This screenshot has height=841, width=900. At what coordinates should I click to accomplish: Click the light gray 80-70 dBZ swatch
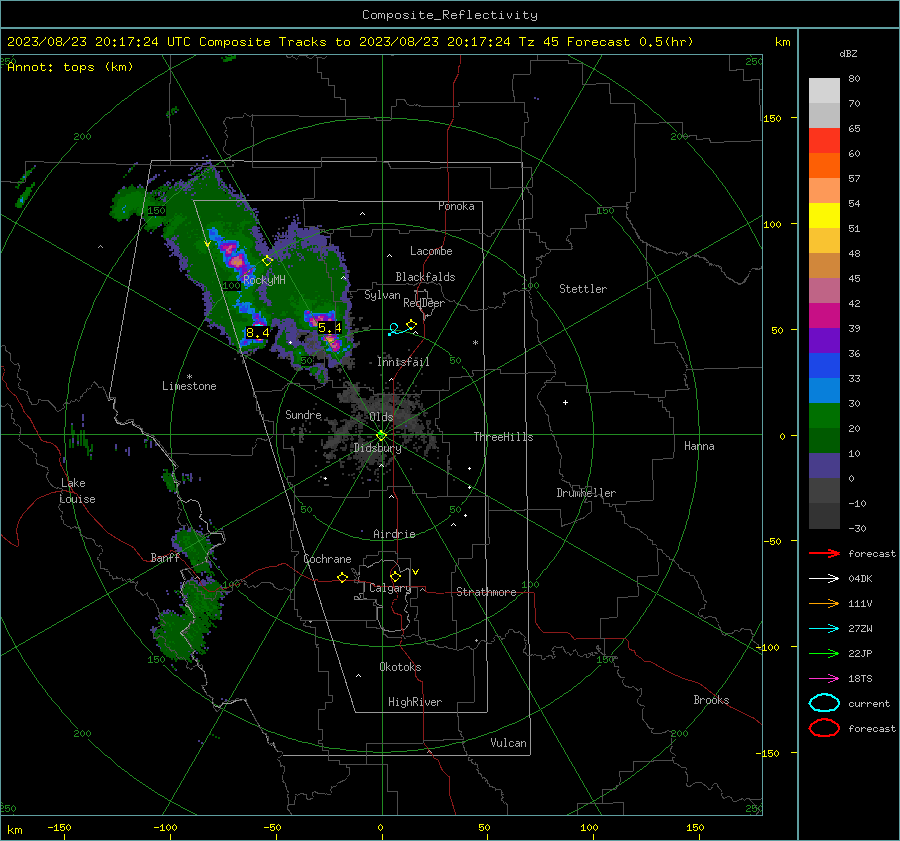pyautogui.click(x=824, y=91)
